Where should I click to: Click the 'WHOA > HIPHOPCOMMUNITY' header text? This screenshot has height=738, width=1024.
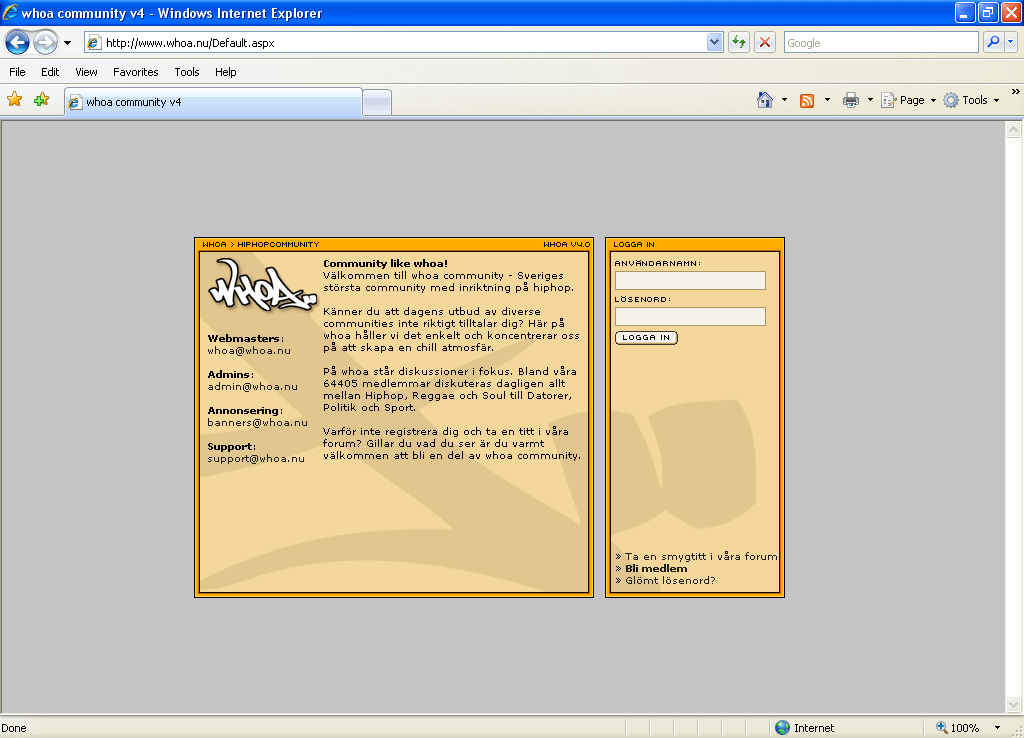[x=261, y=244]
